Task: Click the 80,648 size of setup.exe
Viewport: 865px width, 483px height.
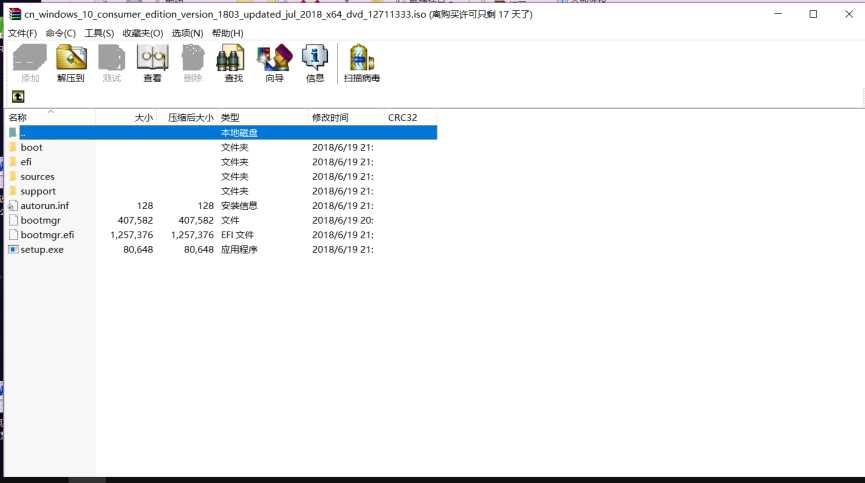Action: coord(138,249)
